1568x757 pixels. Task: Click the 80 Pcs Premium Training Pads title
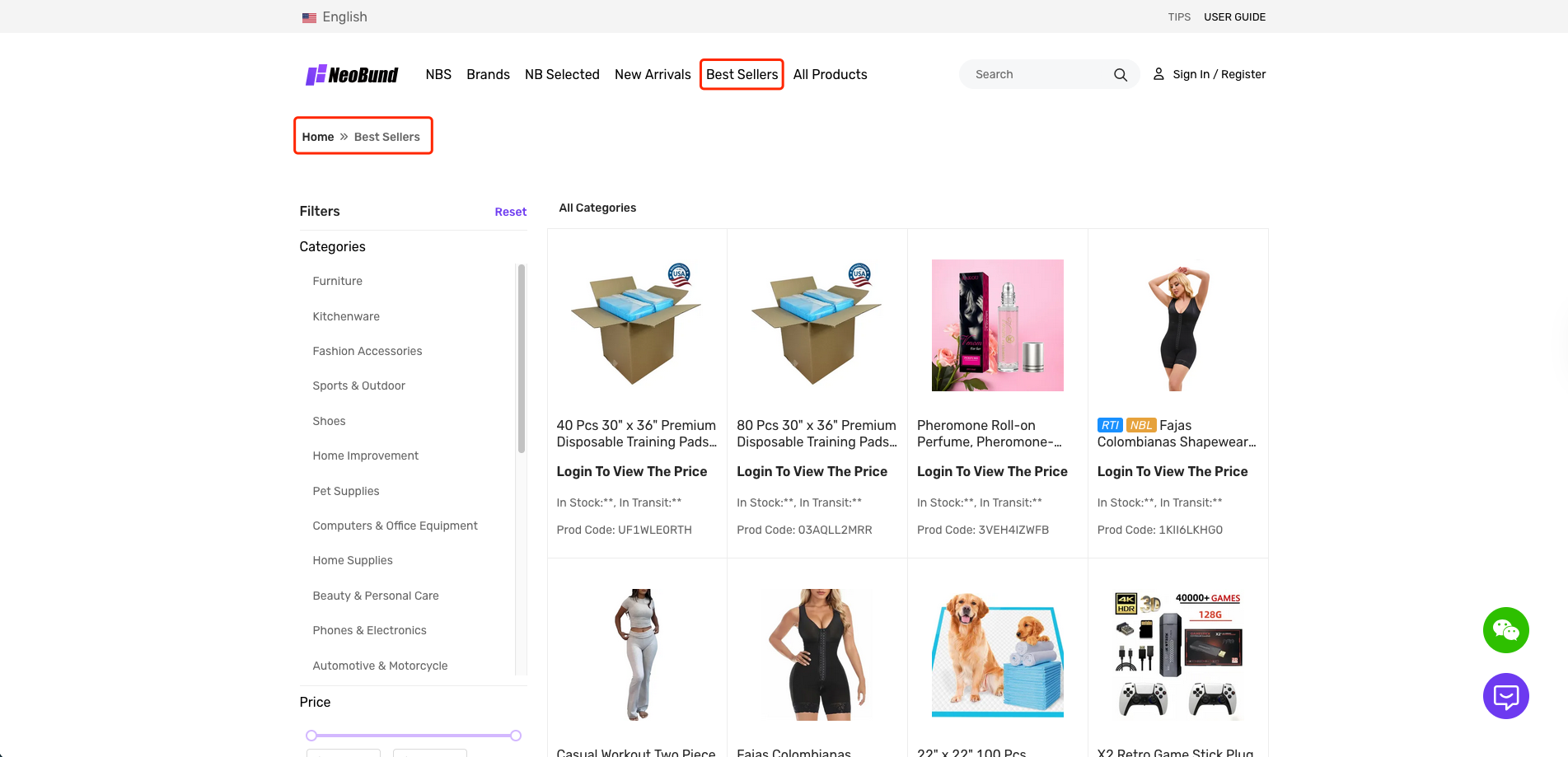click(817, 433)
